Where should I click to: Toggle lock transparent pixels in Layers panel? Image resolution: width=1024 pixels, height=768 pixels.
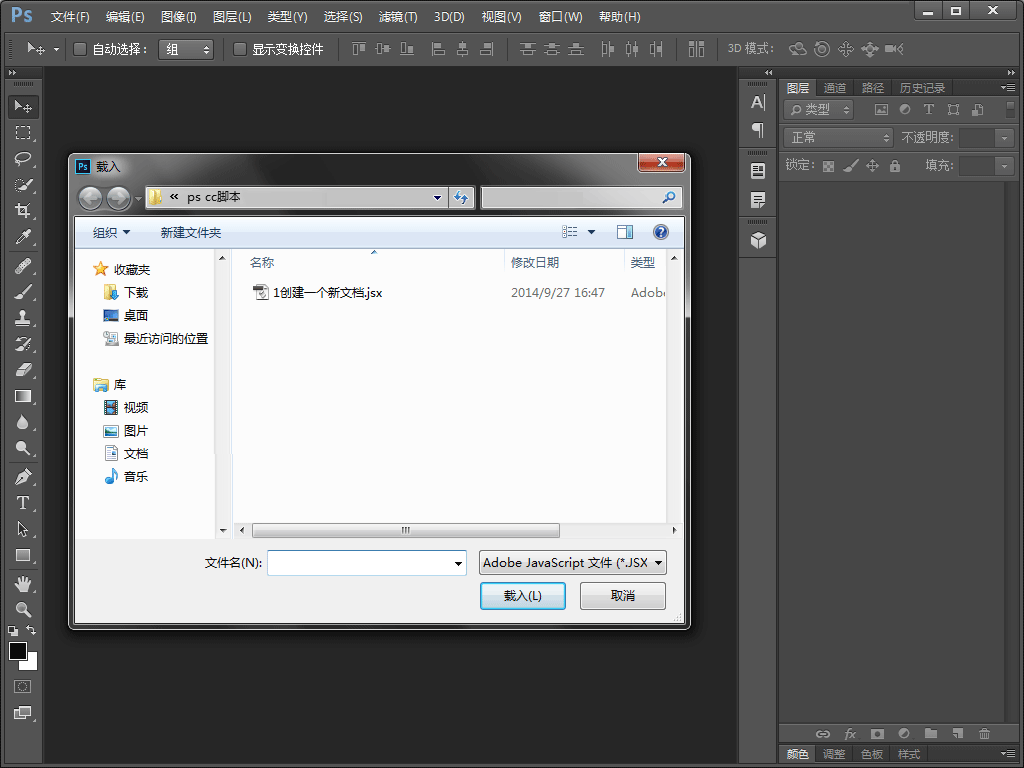828,166
